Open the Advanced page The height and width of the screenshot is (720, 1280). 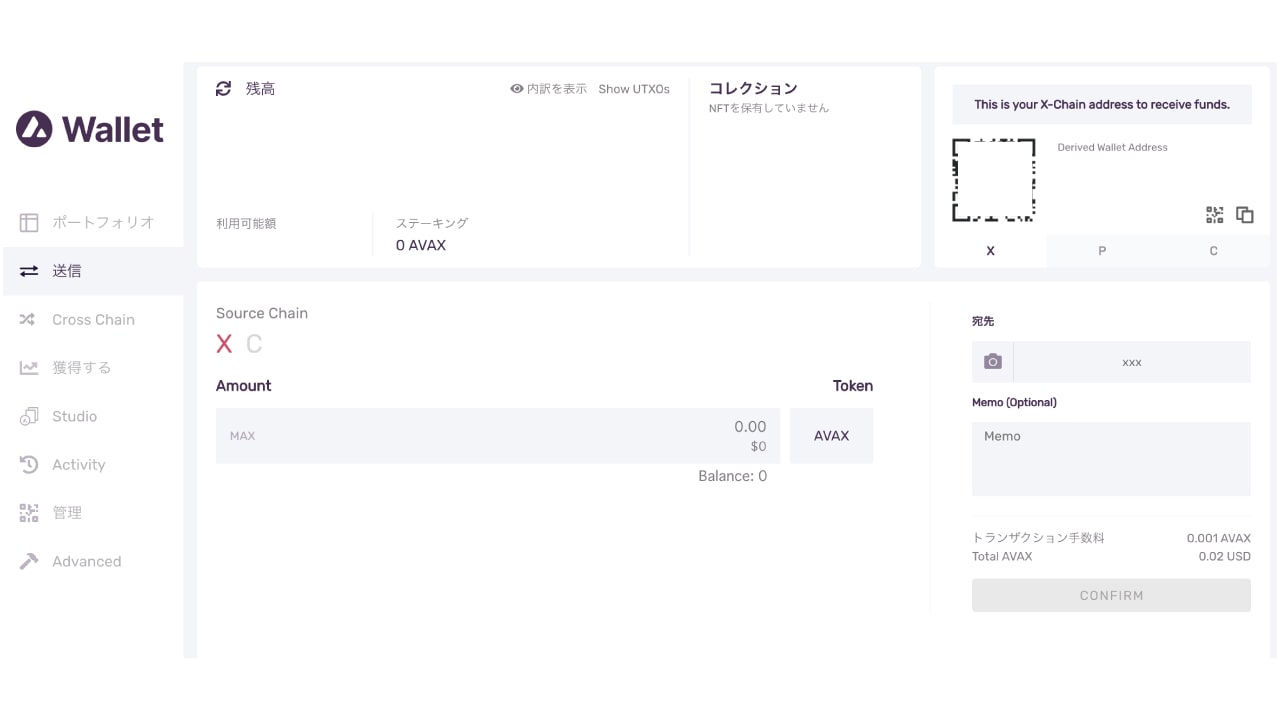click(93, 562)
